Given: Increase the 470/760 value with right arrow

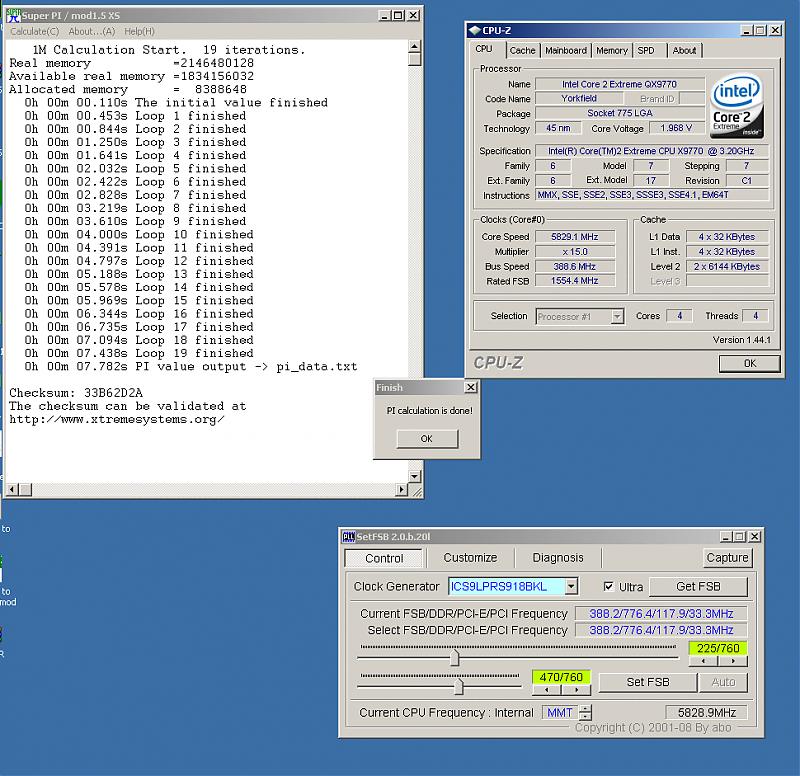Looking at the screenshot, I should point(576,690).
